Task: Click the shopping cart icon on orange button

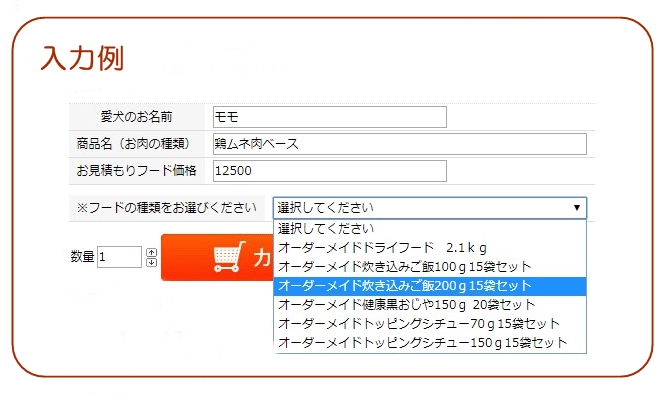Action: click(x=229, y=256)
